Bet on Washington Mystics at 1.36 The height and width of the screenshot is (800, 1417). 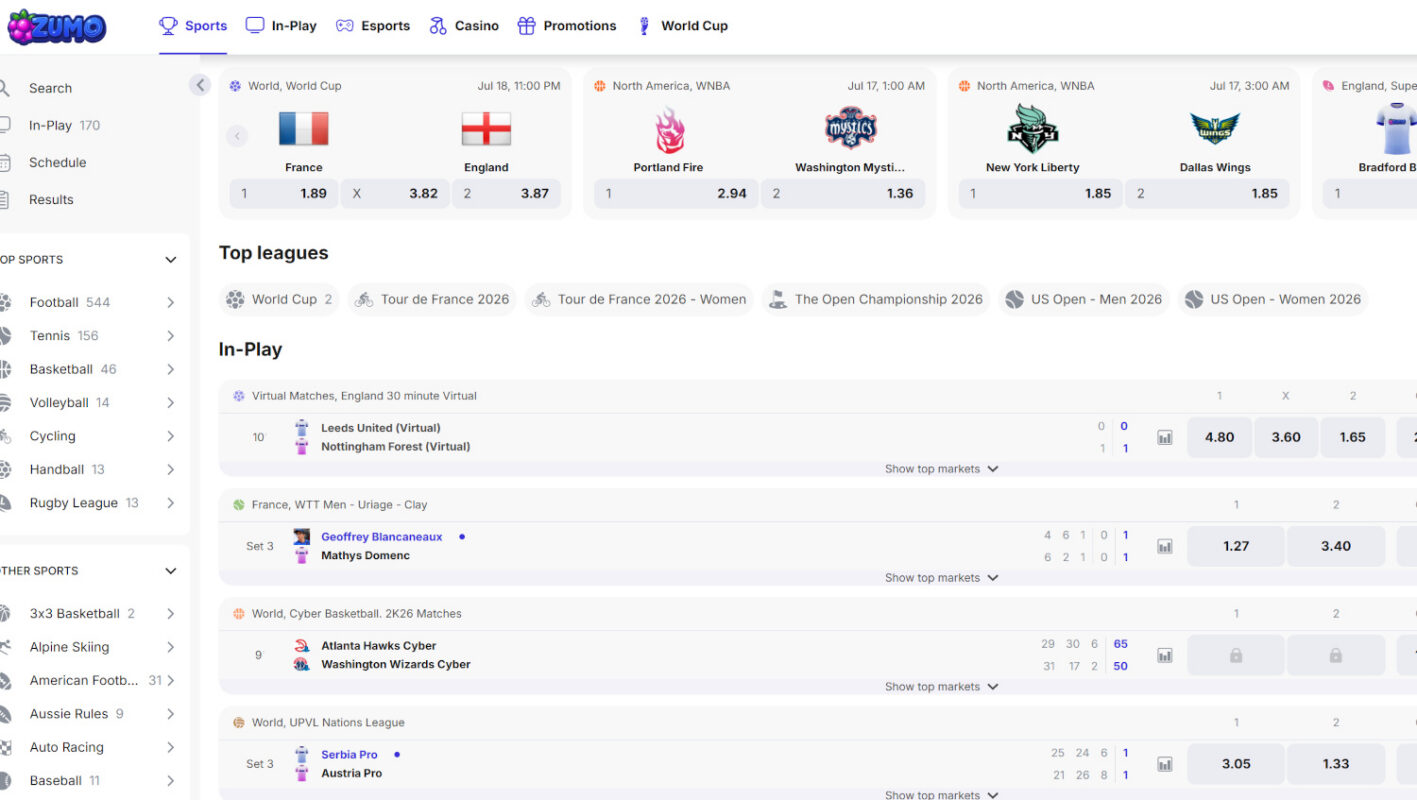coord(843,194)
